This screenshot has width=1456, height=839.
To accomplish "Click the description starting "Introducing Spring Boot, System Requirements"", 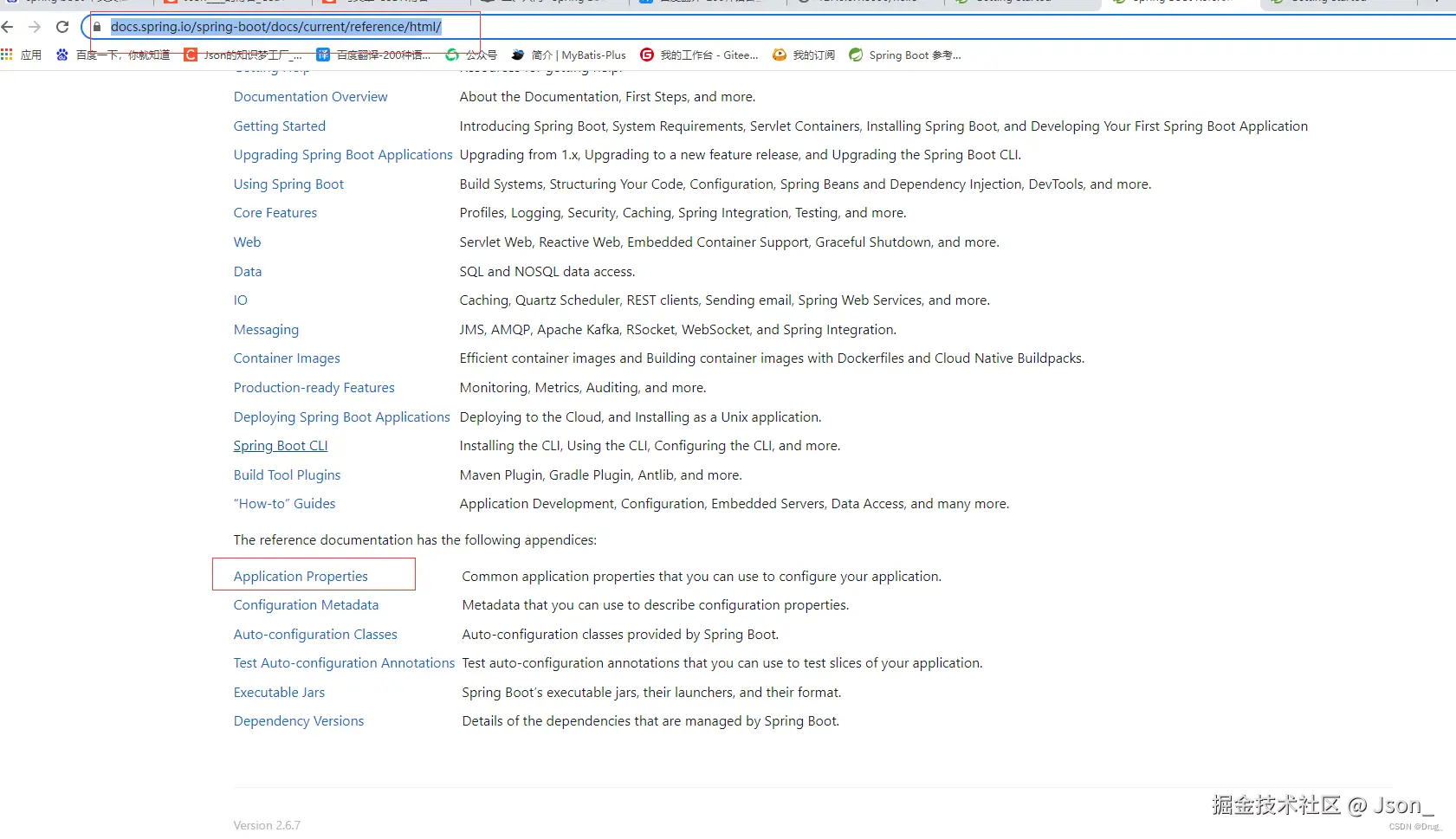I will coord(883,126).
